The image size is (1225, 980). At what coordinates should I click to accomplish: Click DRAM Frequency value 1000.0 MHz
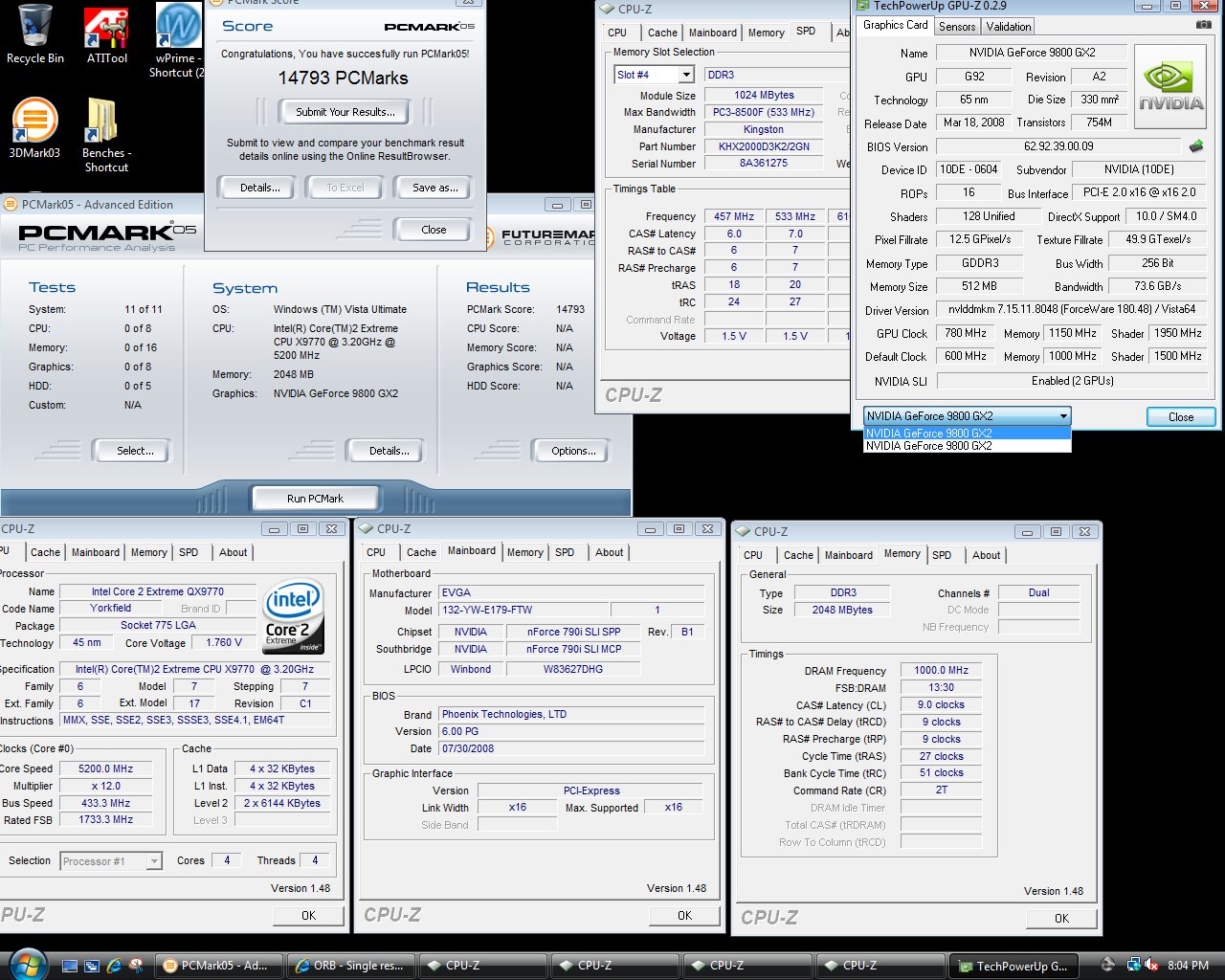click(942, 671)
